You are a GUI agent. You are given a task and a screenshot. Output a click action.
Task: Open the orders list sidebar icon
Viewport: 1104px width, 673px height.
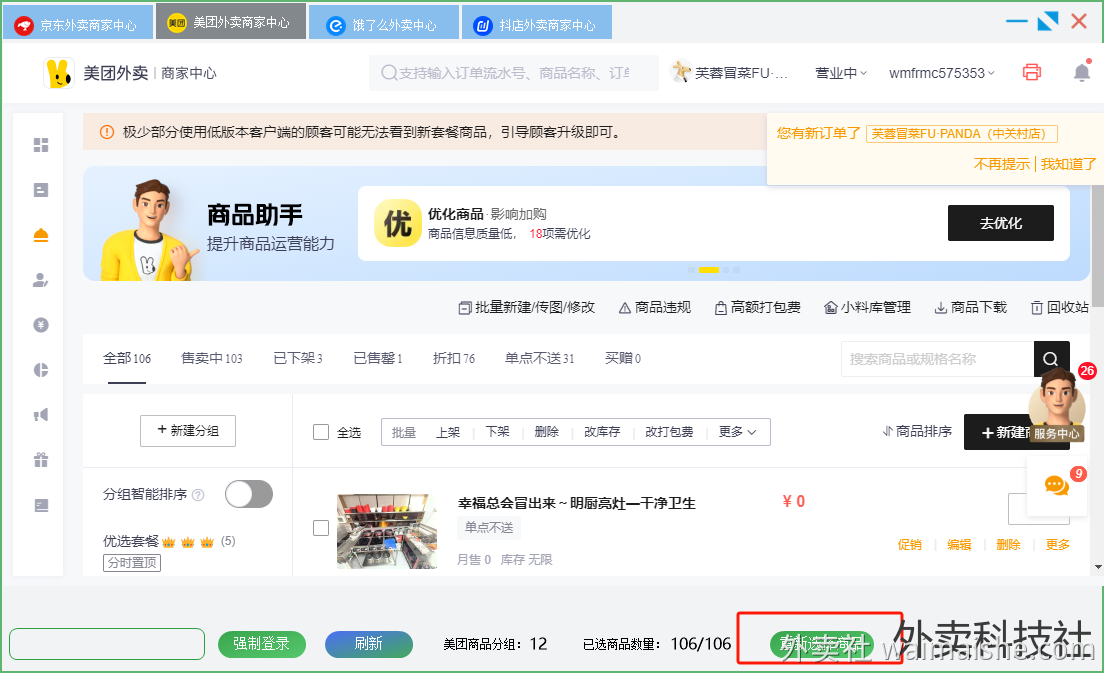click(x=41, y=190)
